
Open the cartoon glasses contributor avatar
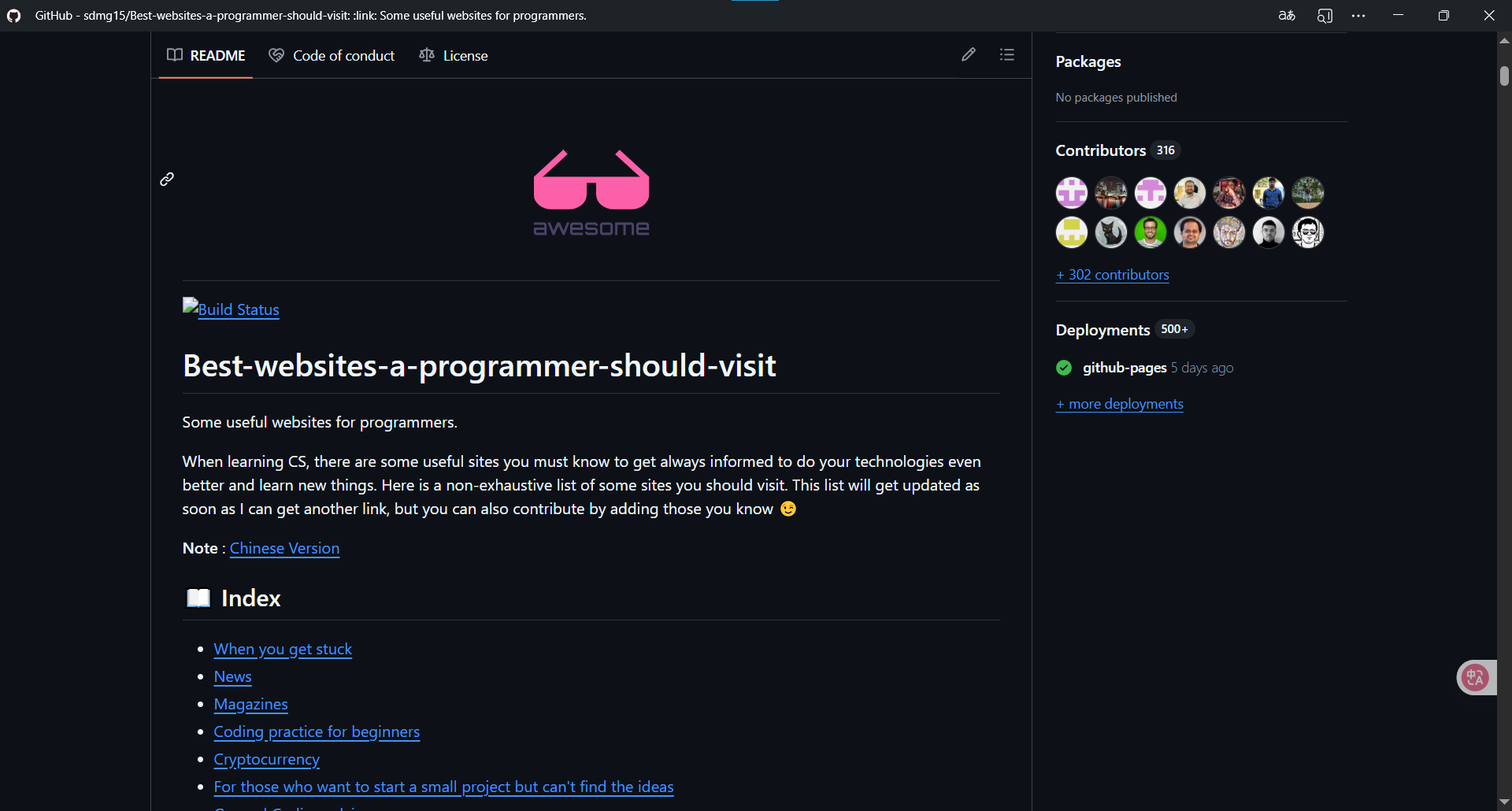pyautogui.click(x=1308, y=232)
